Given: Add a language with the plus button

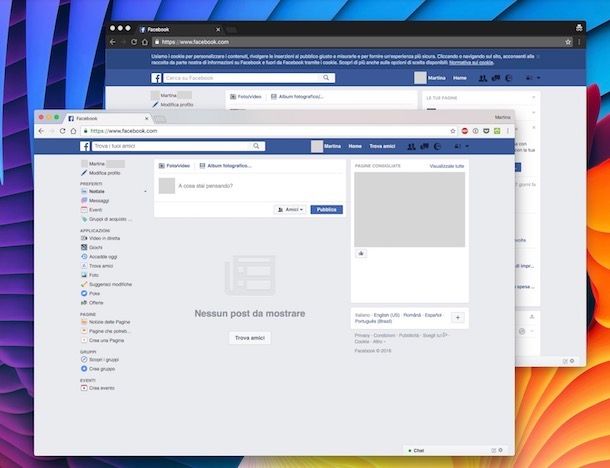Looking at the screenshot, I should (458, 318).
